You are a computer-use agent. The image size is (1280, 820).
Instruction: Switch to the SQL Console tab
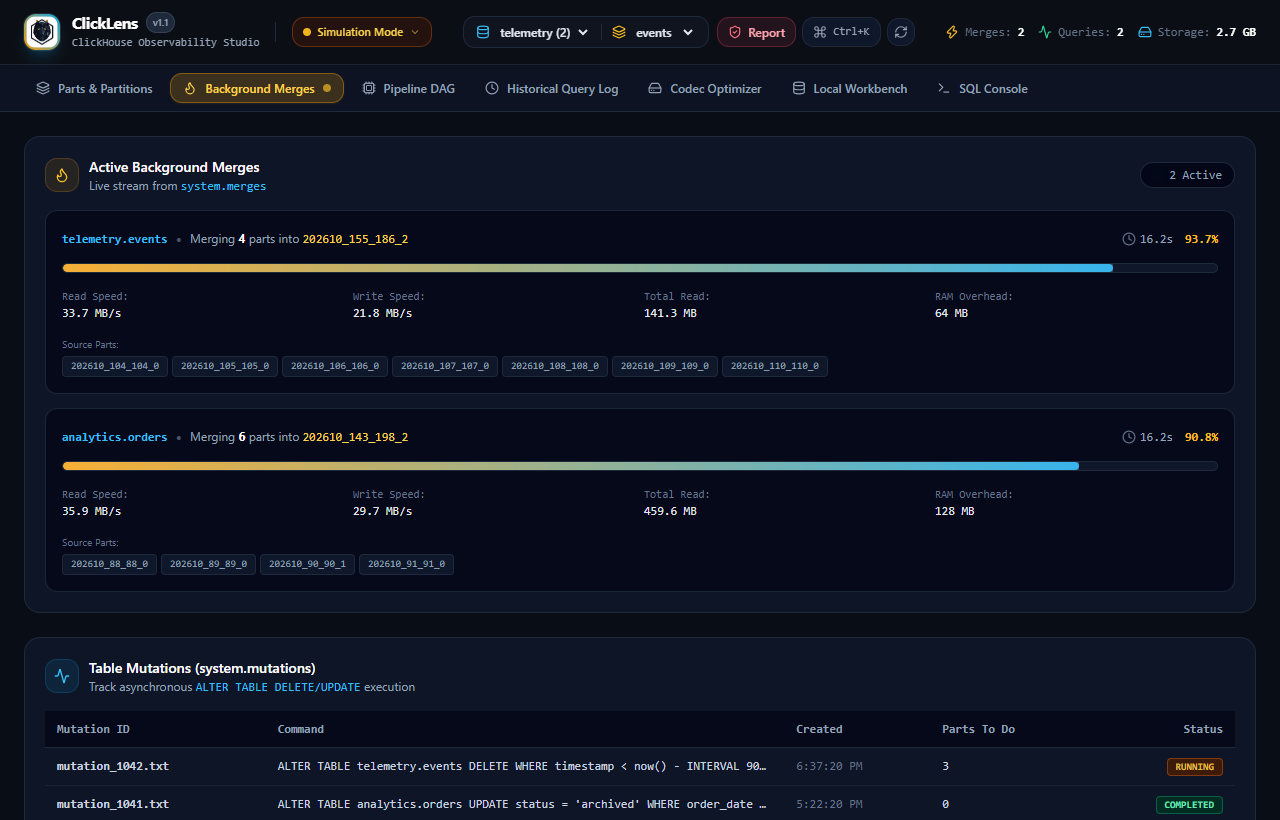pyautogui.click(x=983, y=89)
